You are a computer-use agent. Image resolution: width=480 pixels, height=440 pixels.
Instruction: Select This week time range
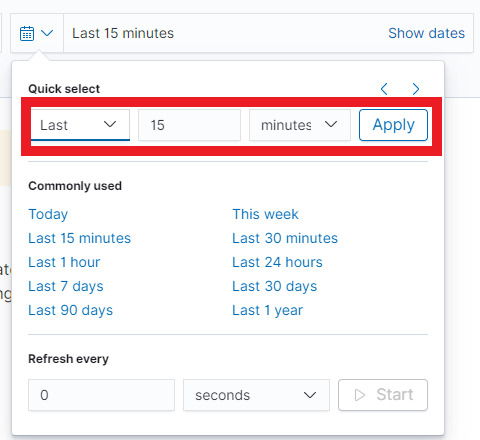pyautogui.click(x=265, y=214)
